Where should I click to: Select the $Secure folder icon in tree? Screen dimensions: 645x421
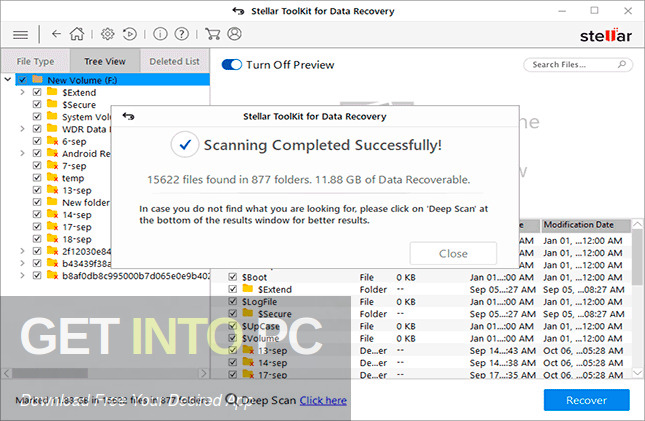click(52, 104)
